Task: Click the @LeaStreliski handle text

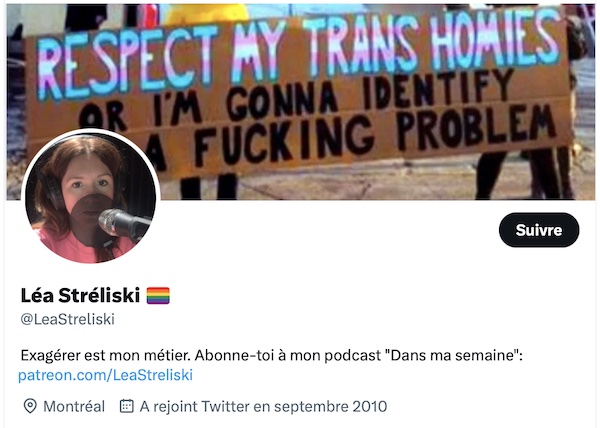Action: tap(68, 319)
